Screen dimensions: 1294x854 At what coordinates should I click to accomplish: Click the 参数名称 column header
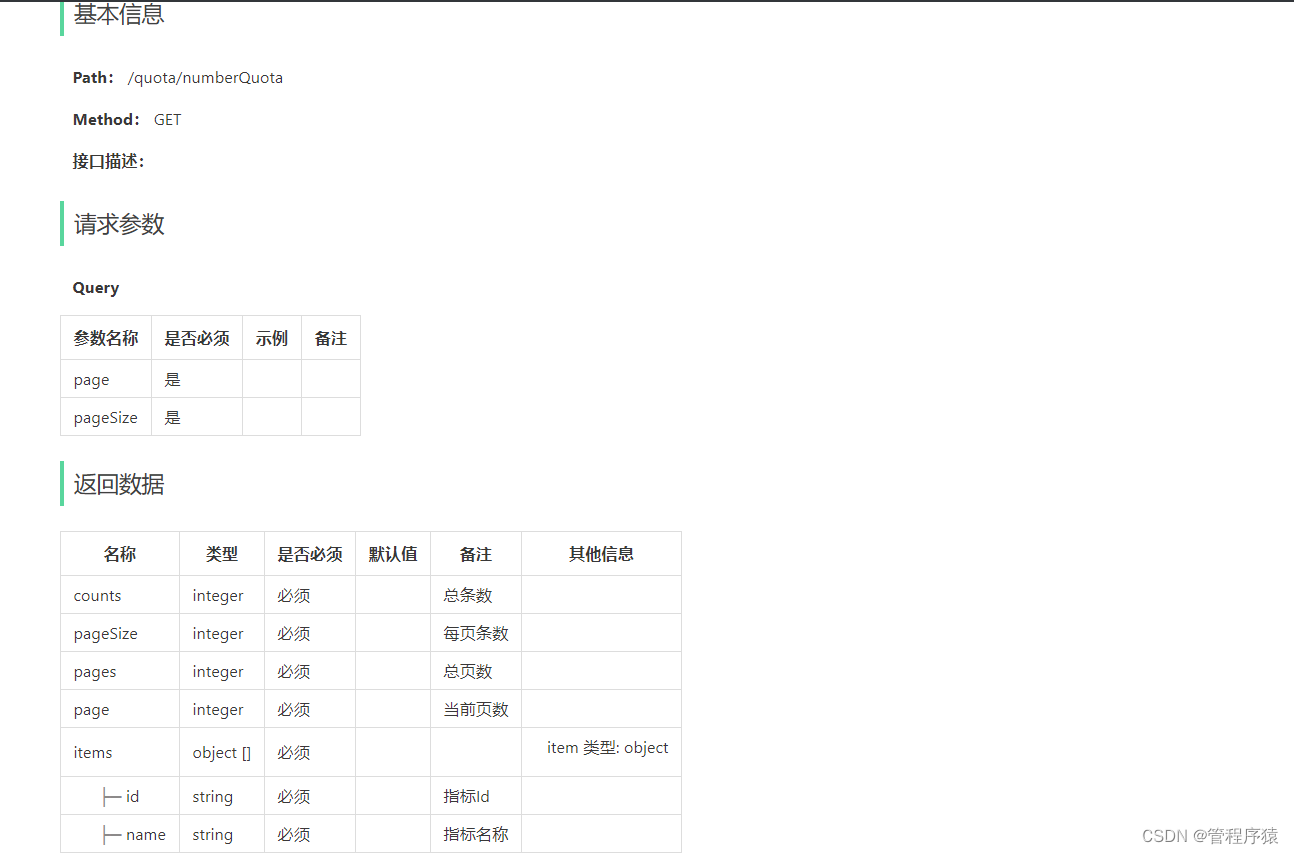tap(106, 338)
